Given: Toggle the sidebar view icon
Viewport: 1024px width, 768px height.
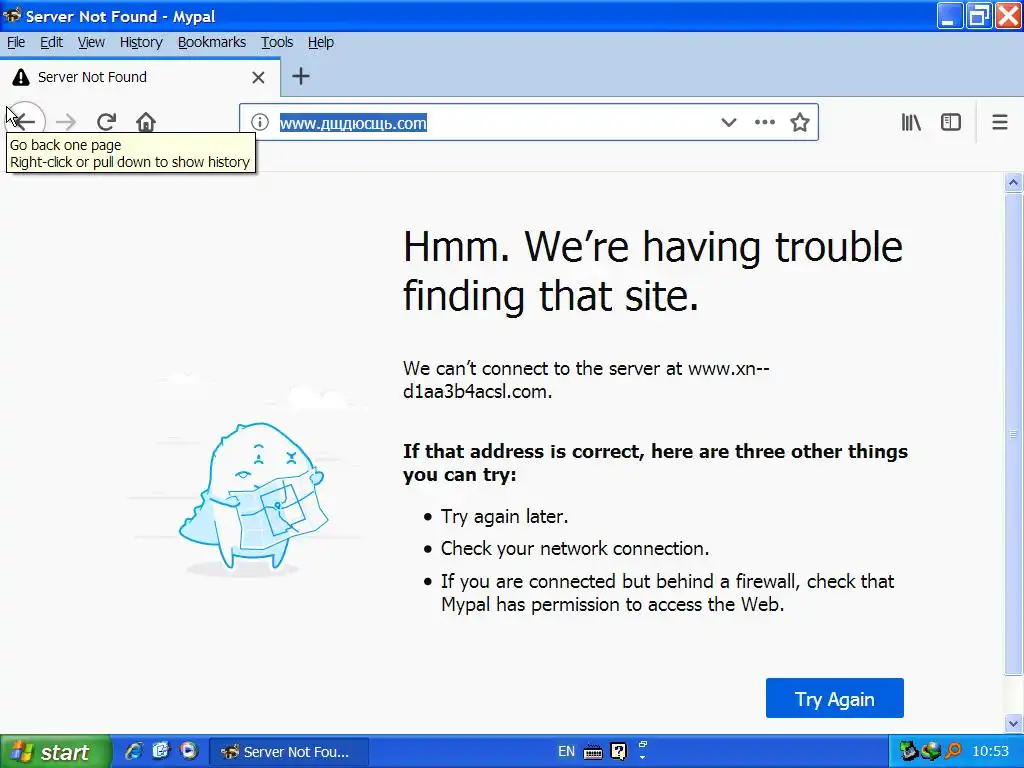Looking at the screenshot, I should click(x=951, y=122).
